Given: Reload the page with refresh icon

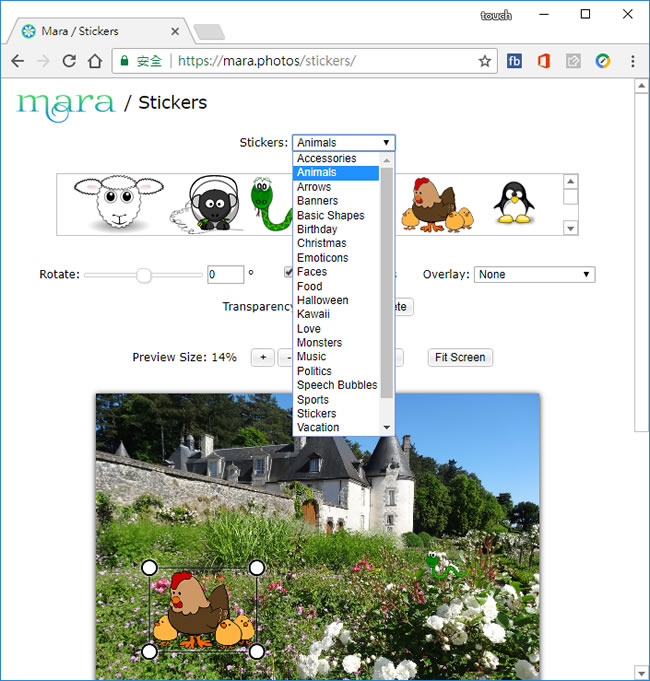Looking at the screenshot, I should [x=69, y=61].
